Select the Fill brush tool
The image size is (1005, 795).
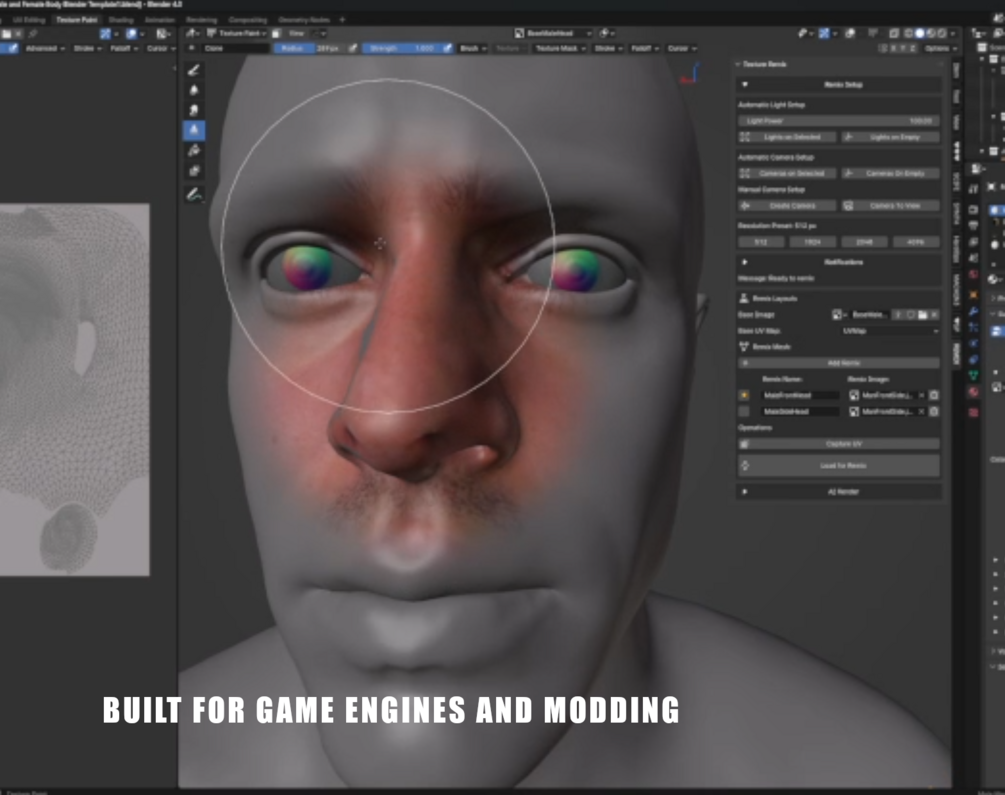[x=194, y=151]
